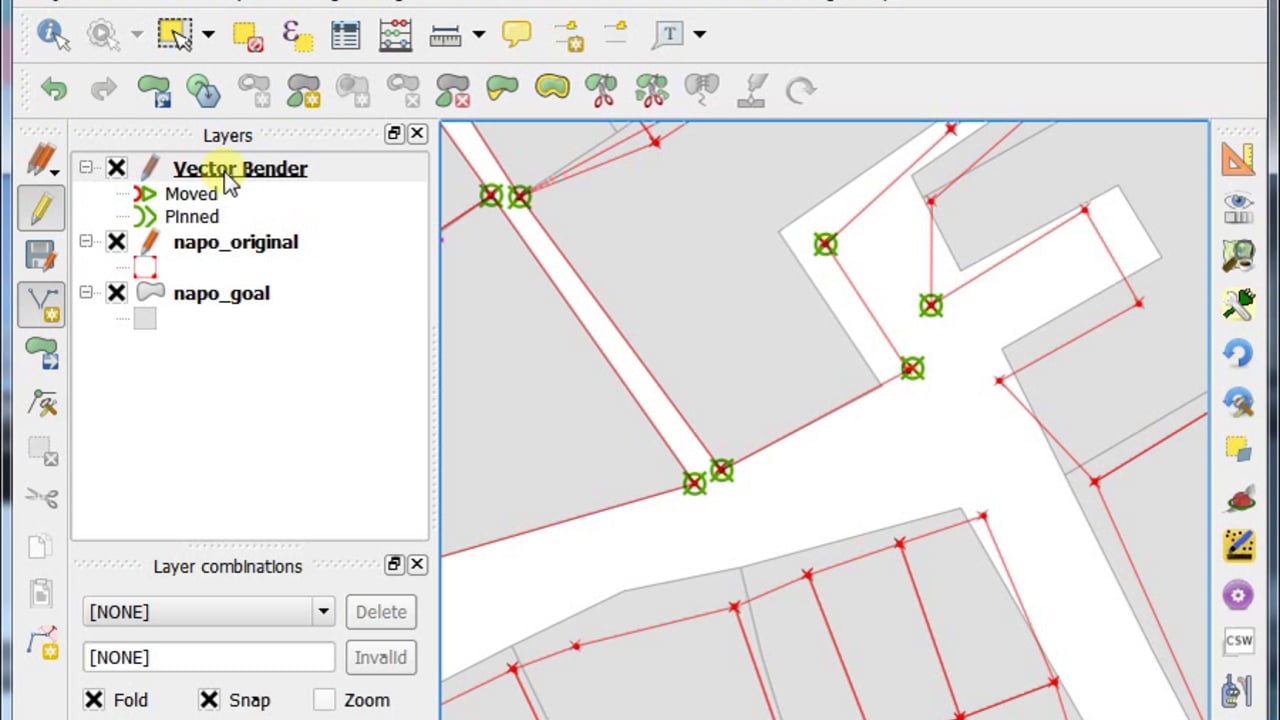Click the Delete button in Layer combinations
The width and height of the screenshot is (1280, 720).
click(x=381, y=612)
